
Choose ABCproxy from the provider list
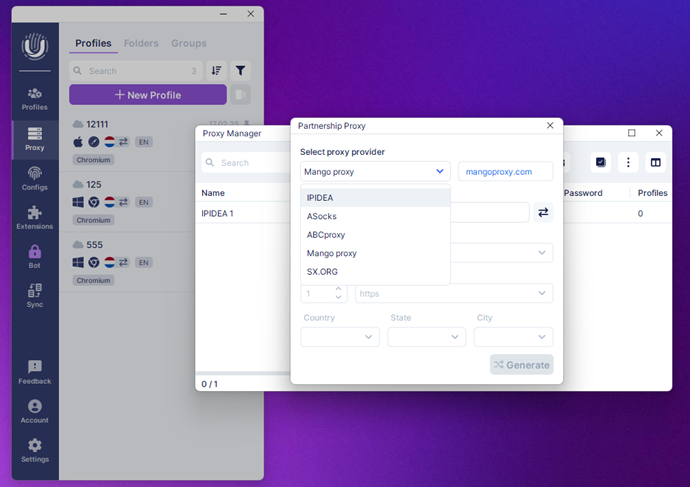[x=375, y=234]
